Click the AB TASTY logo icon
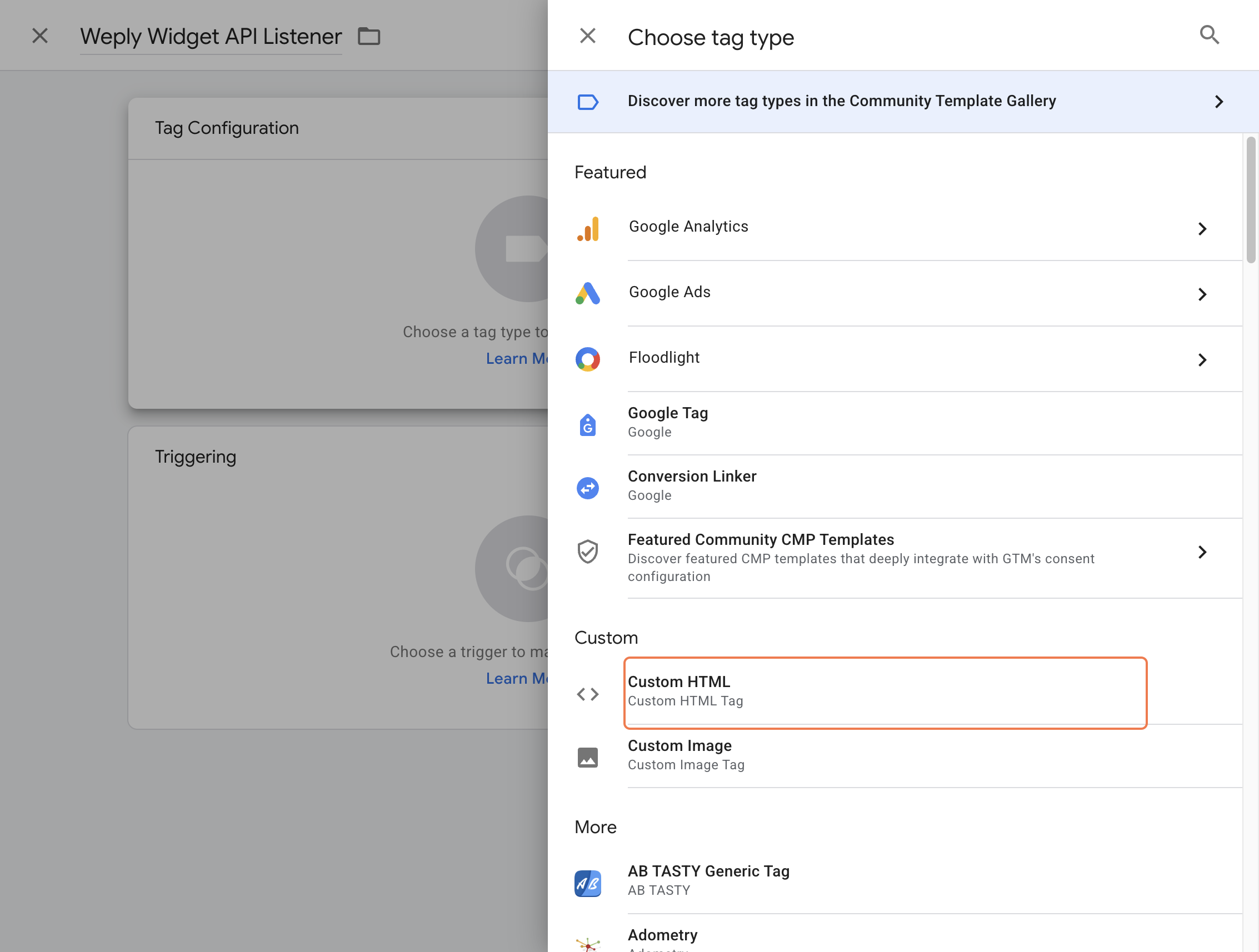Viewport: 1259px width, 952px height. 587,883
